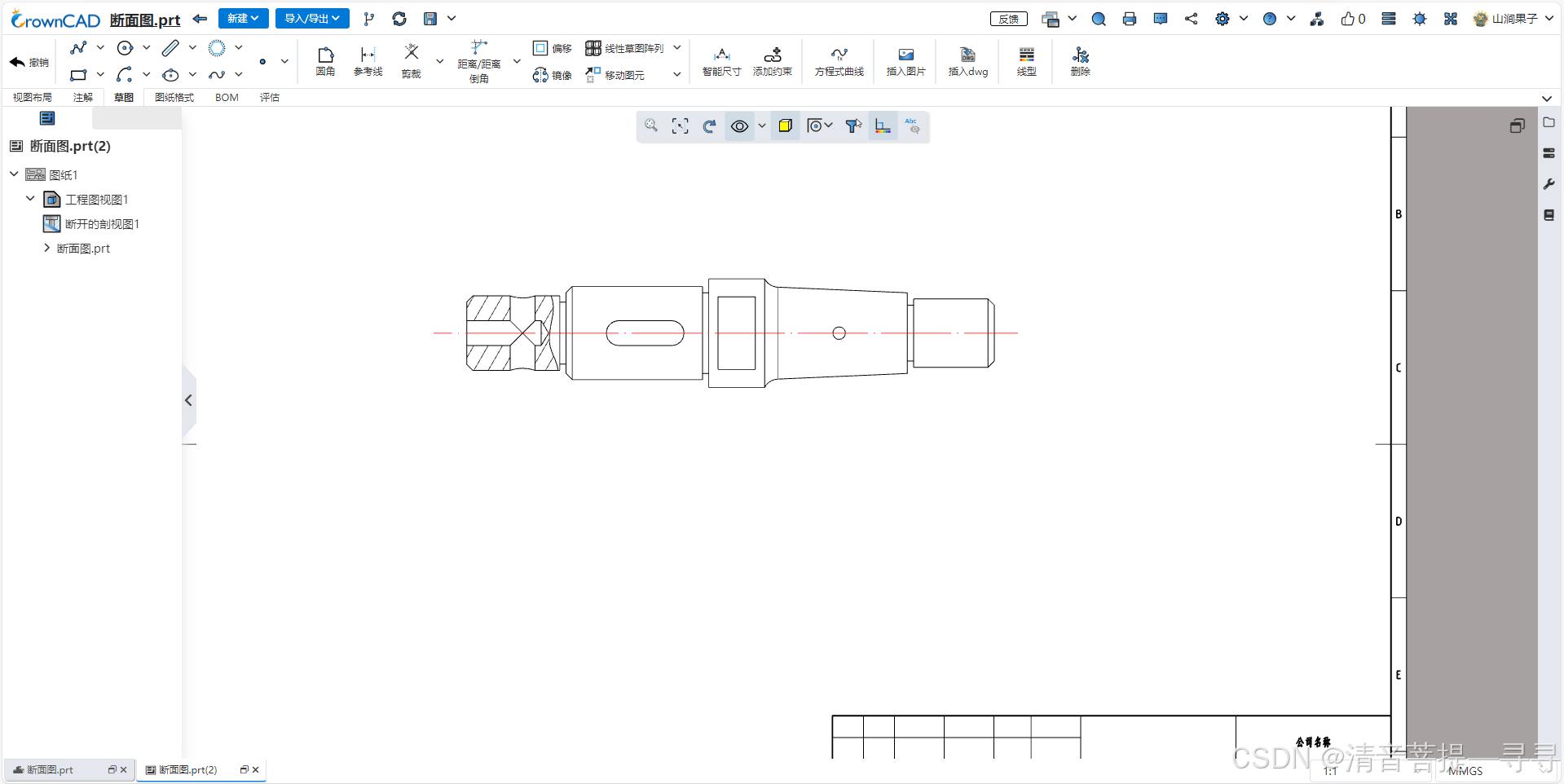
Task: Open the dropdown arrow beside polyline tool
Action: (100, 48)
